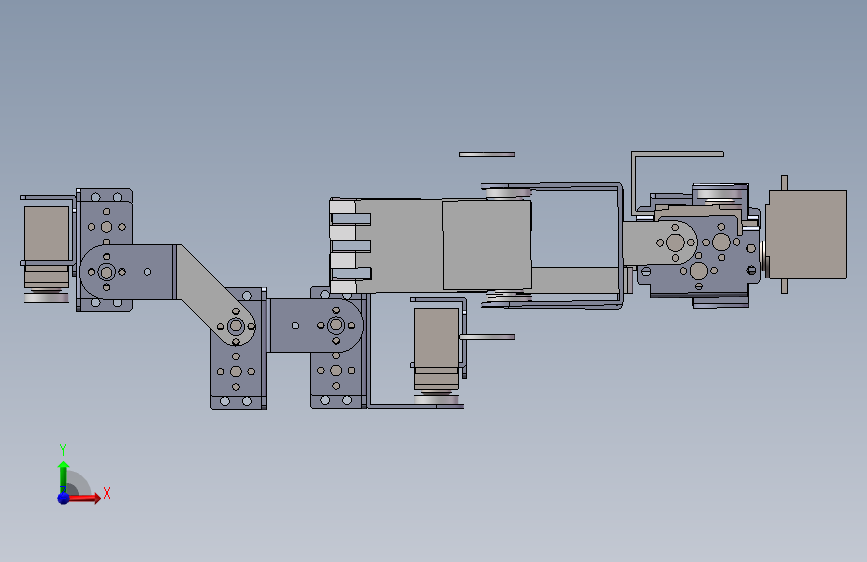This screenshot has height=562, width=867.
Task: Click the blue Z axis ball at the triad origin
Action: coord(64,498)
